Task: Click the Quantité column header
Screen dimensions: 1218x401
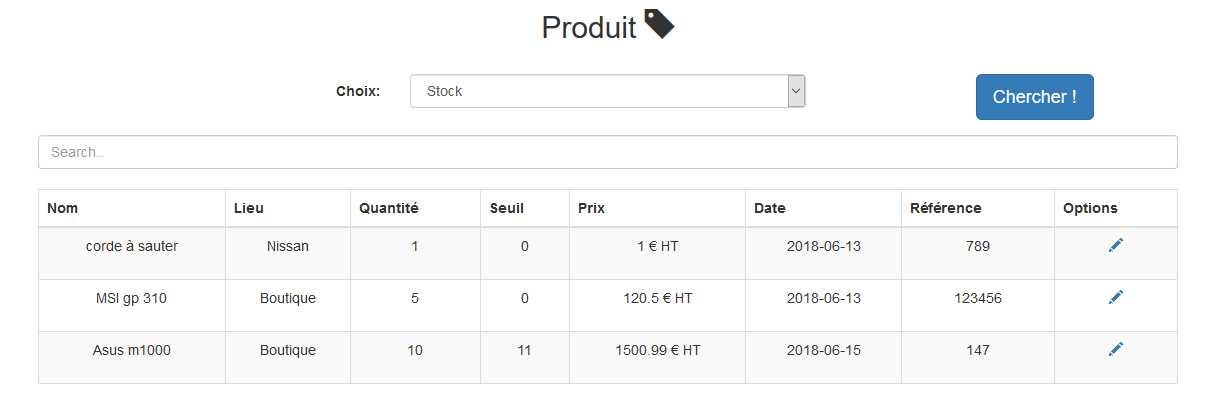Action: [389, 208]
